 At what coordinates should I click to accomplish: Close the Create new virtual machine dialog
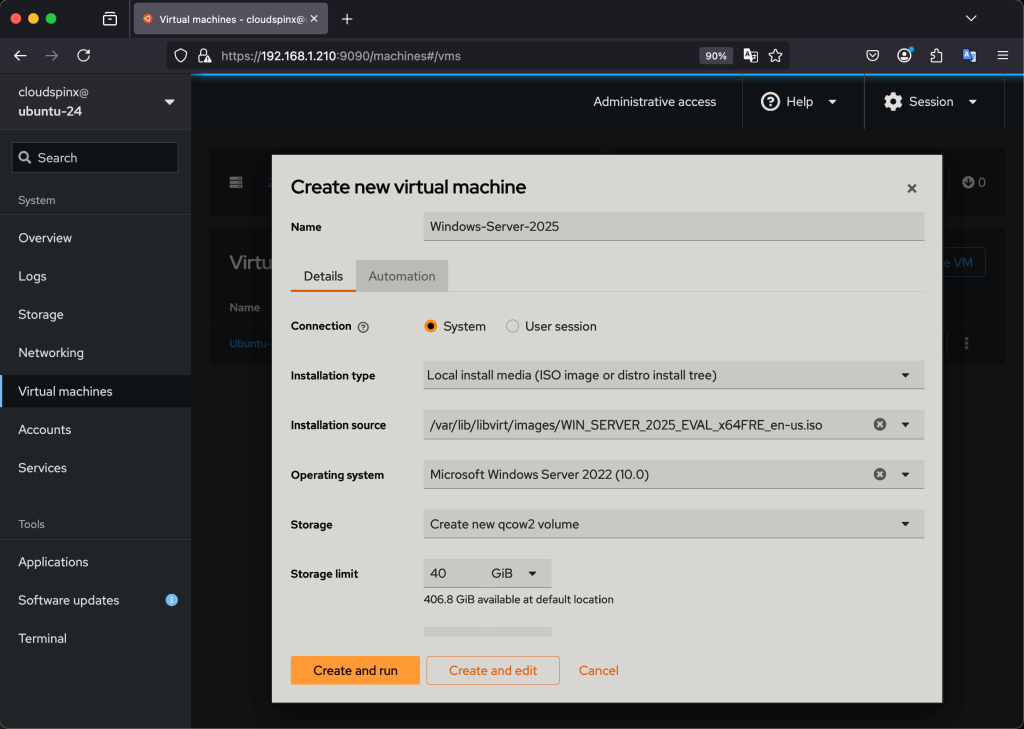[911, 188]
